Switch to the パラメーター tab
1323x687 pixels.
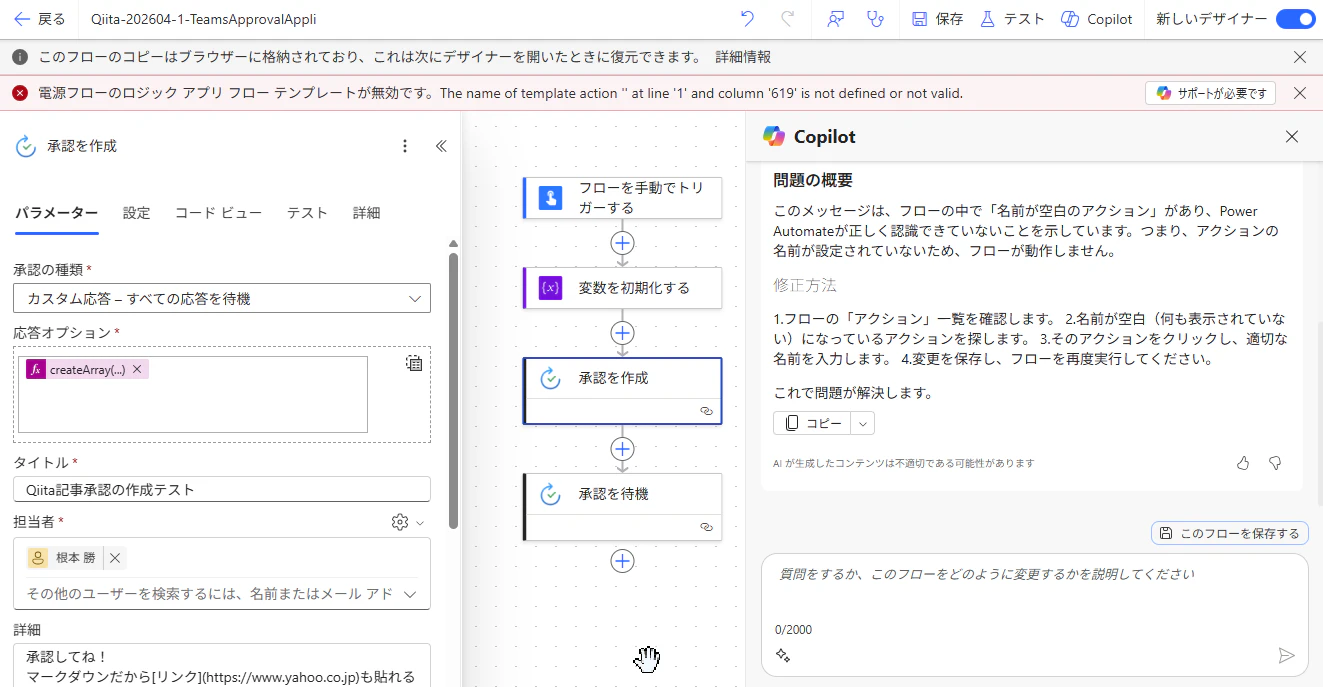[56, 213]
